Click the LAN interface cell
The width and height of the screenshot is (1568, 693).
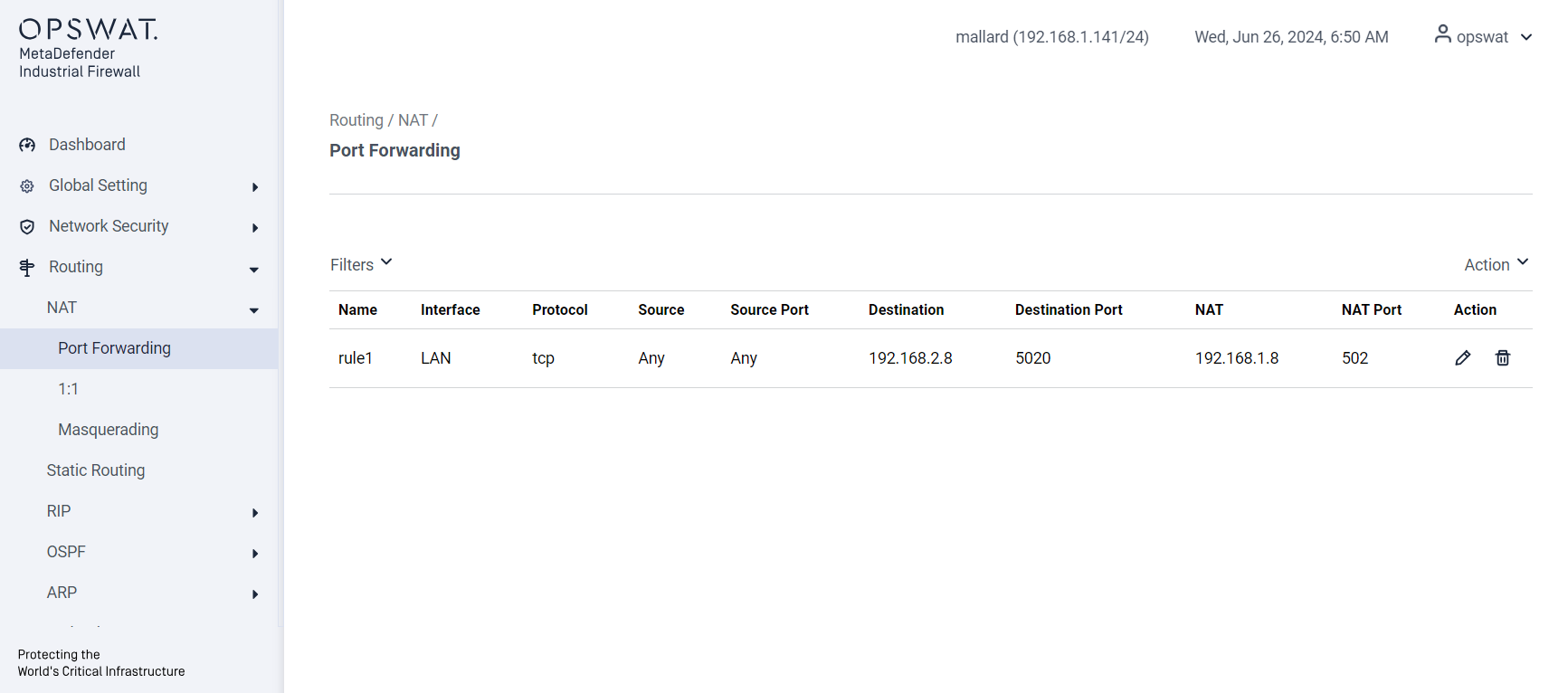point(436,358)
